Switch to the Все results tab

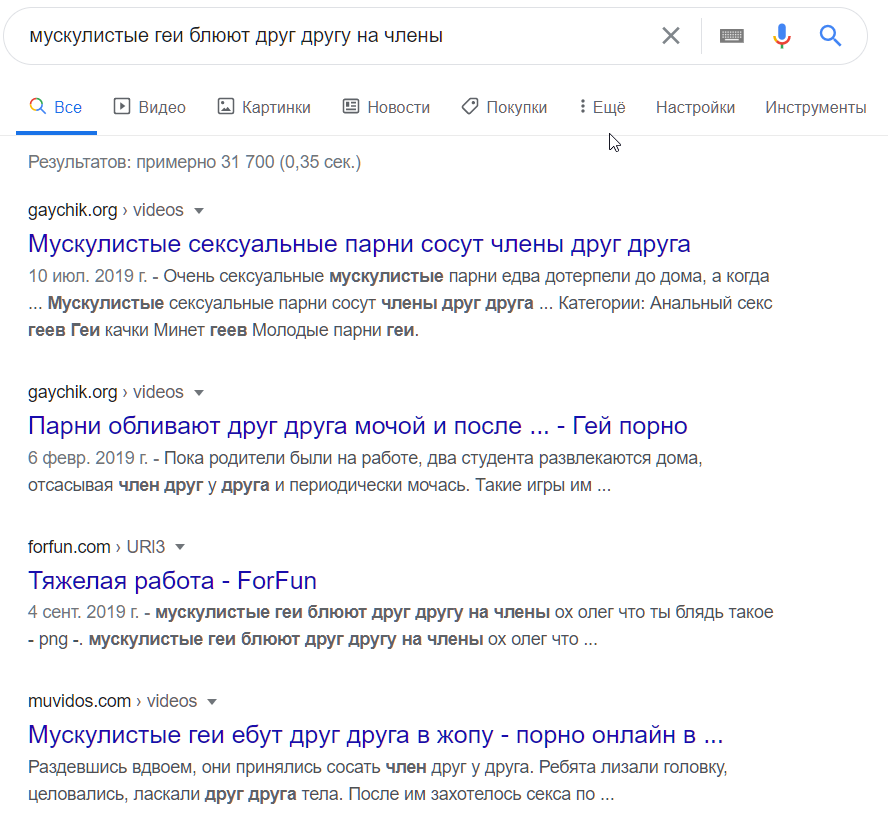point(57,107)
